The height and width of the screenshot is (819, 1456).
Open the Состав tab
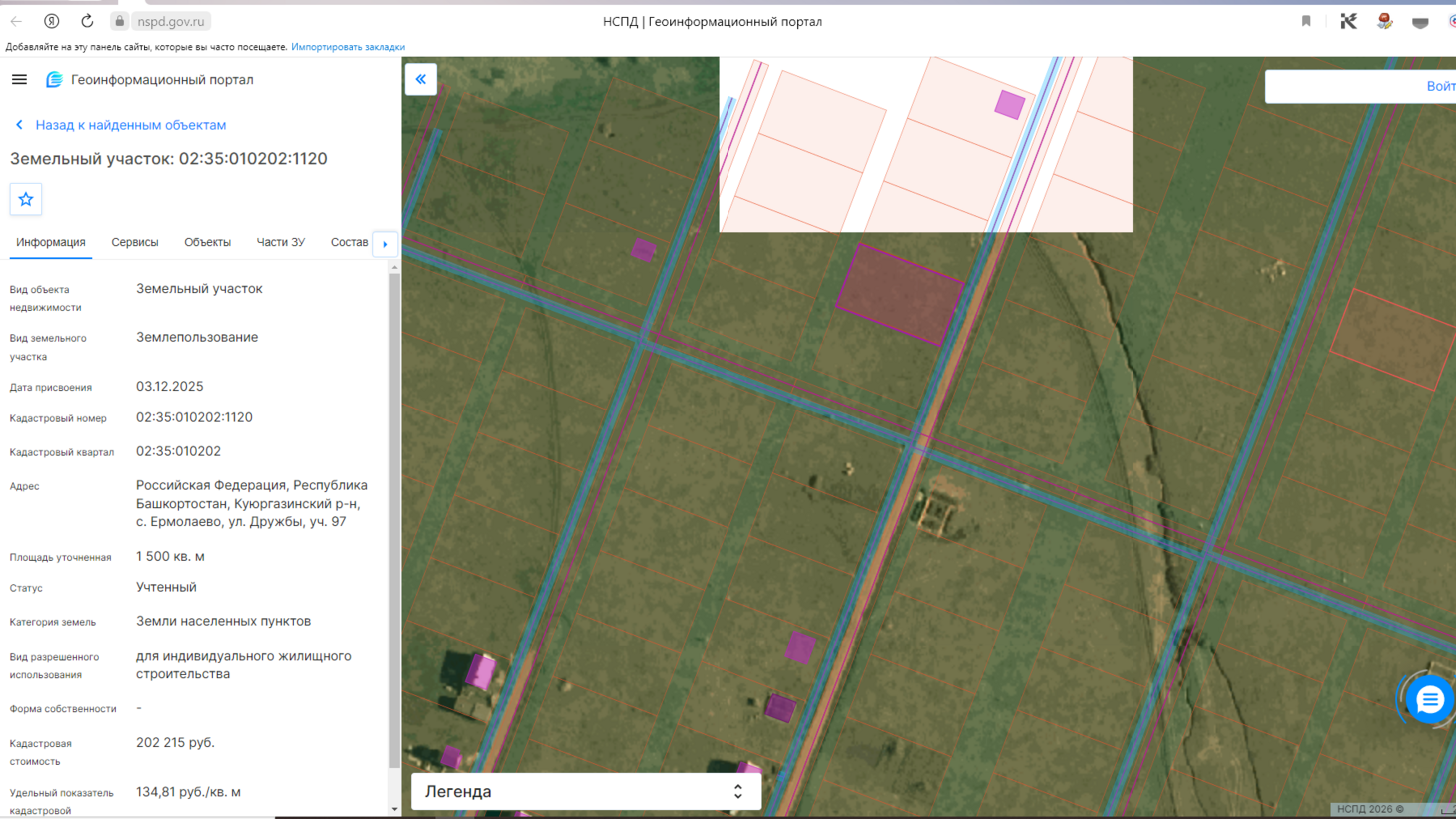(x=349, y=242)
